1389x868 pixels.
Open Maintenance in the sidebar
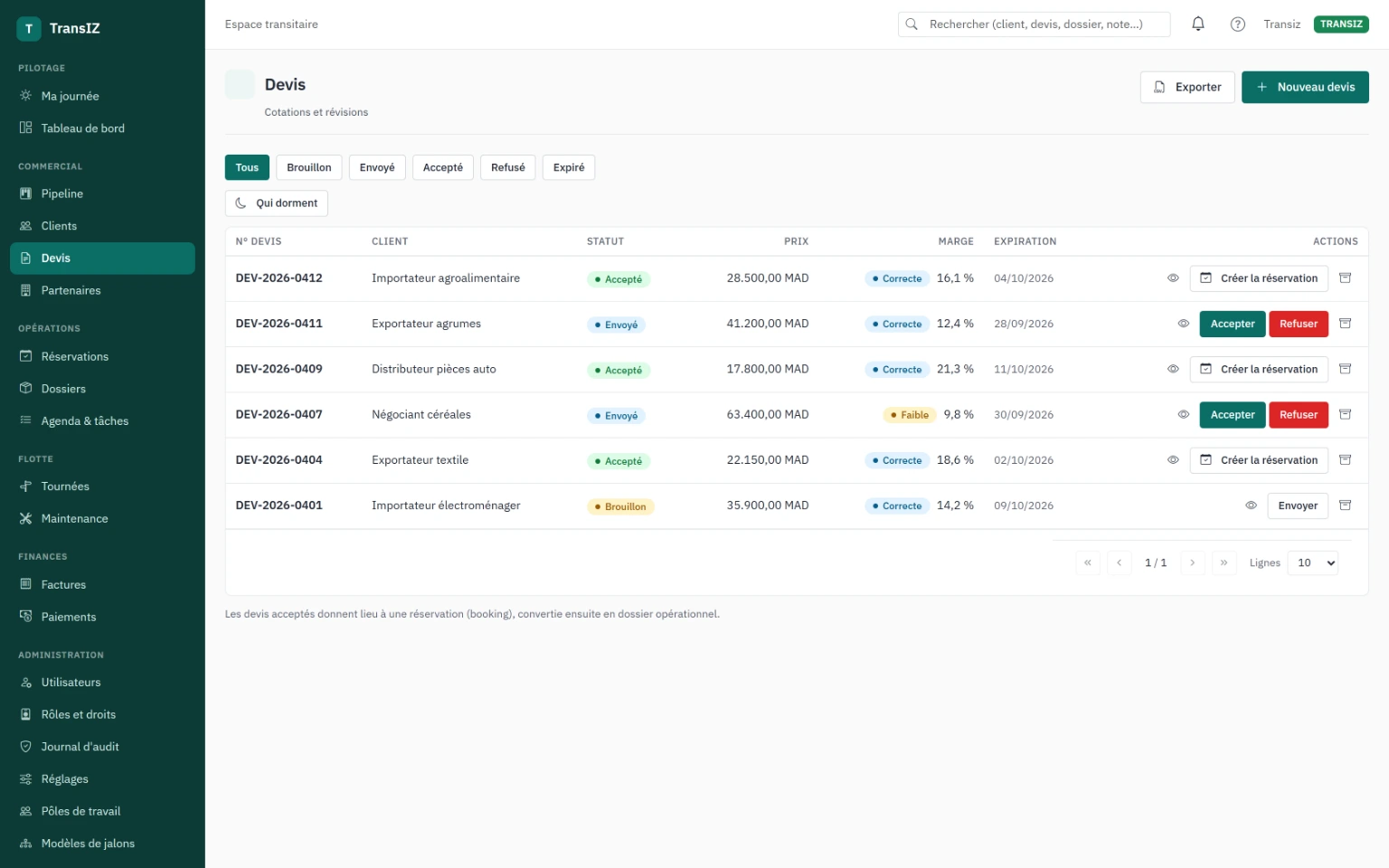(x=102, y=519)
